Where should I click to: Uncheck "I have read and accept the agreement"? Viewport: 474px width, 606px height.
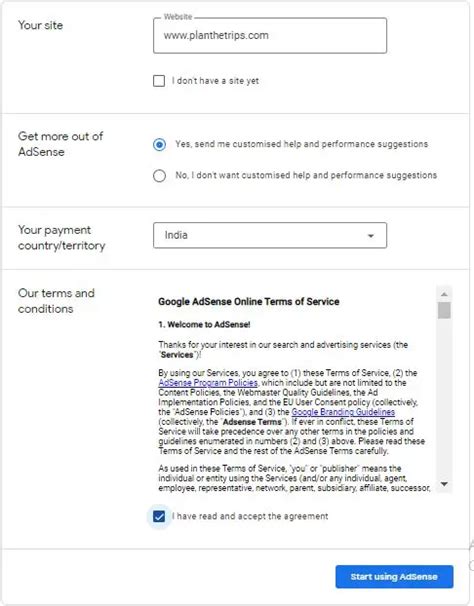coord(159,516)
